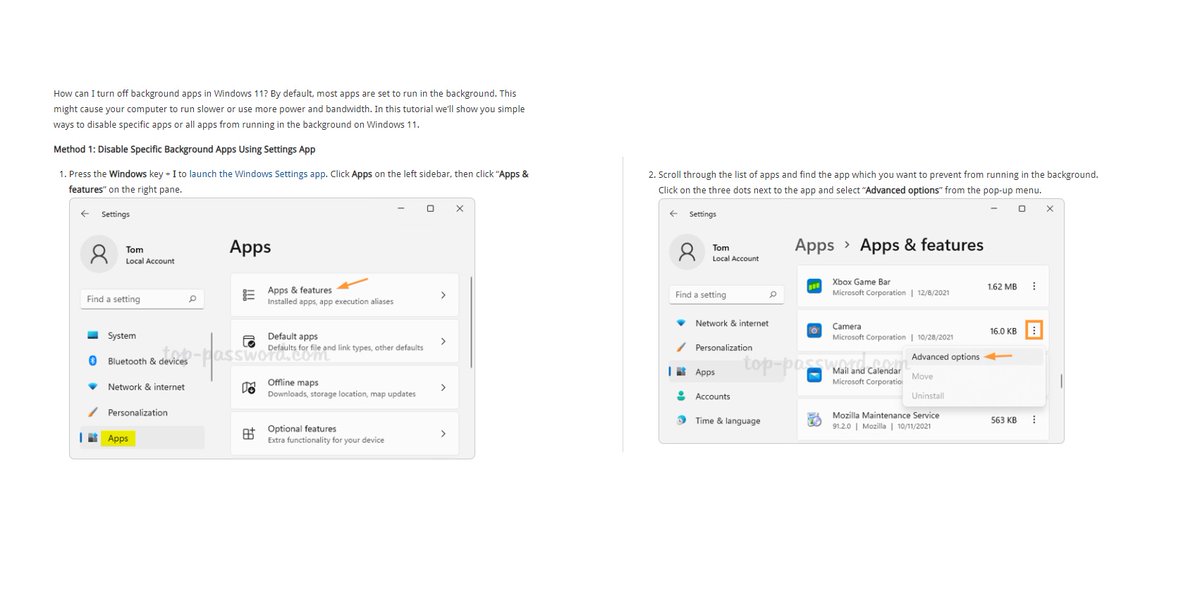Open Time & language settings
Screen dimensions: 1200x592
click(726, 420)
